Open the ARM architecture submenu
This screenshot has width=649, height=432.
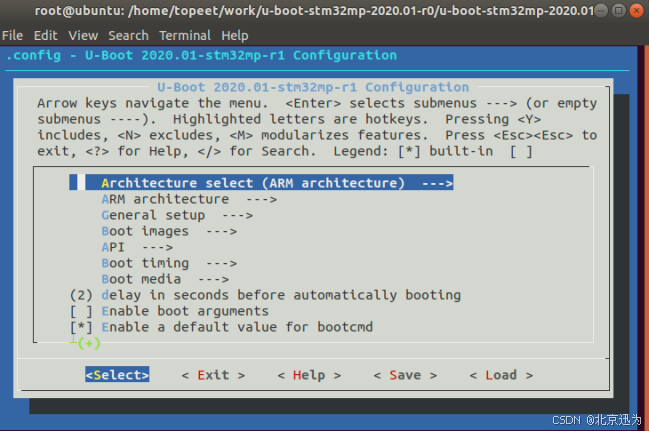click(189, 199)
